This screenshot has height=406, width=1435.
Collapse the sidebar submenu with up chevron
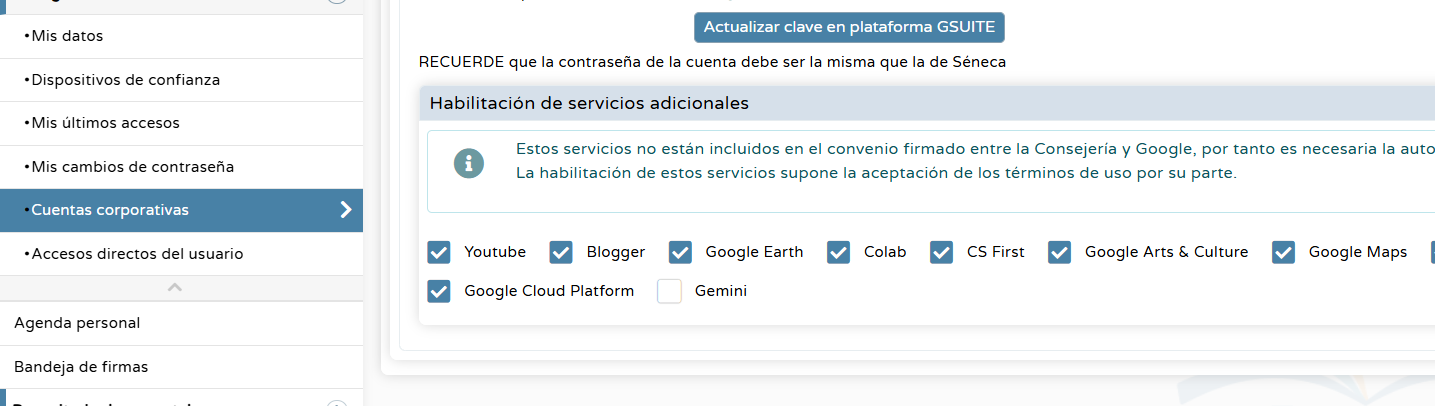click(175, 288)
